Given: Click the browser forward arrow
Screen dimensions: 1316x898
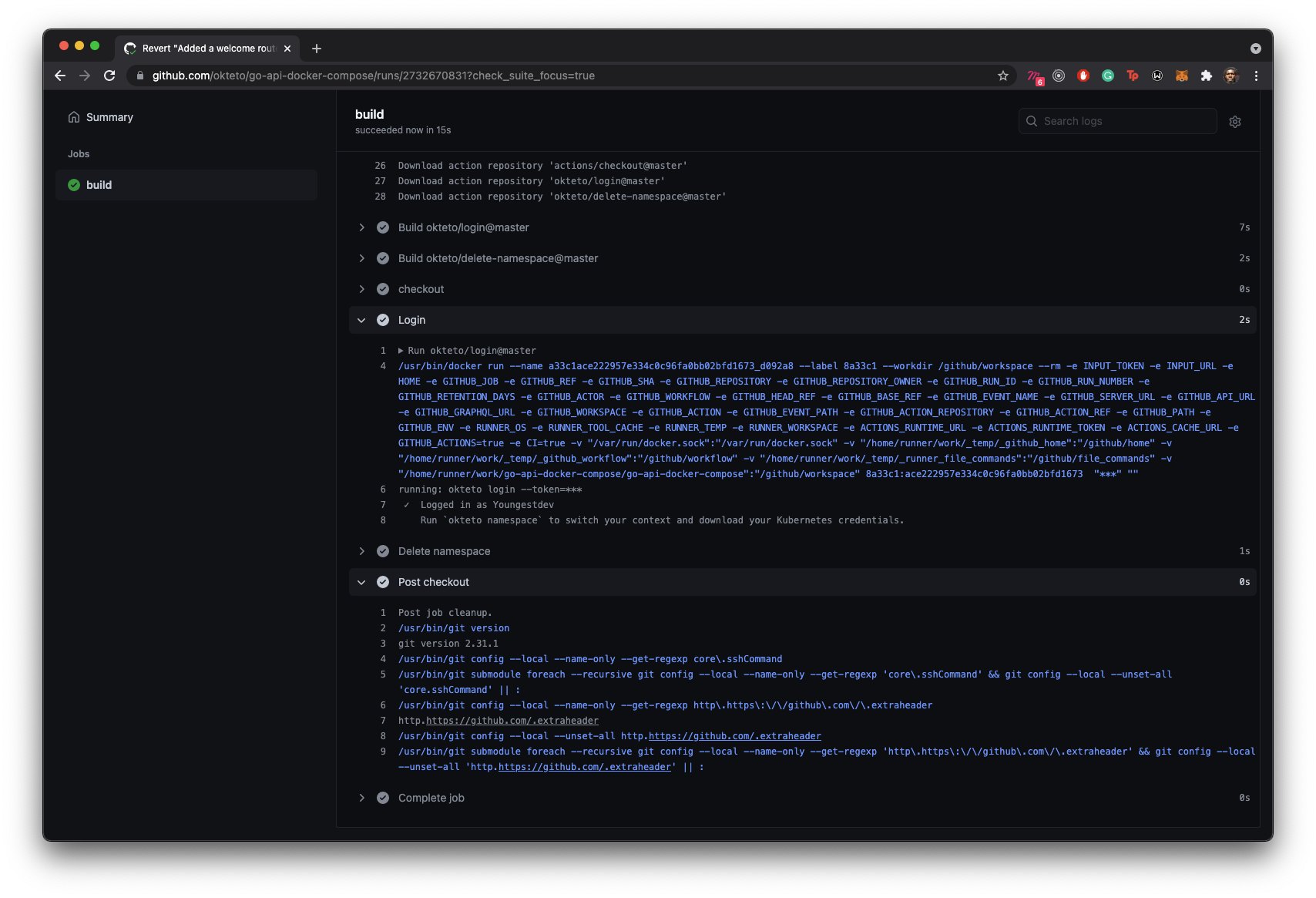Looking at the screenshot, I should tap(85, 76).
